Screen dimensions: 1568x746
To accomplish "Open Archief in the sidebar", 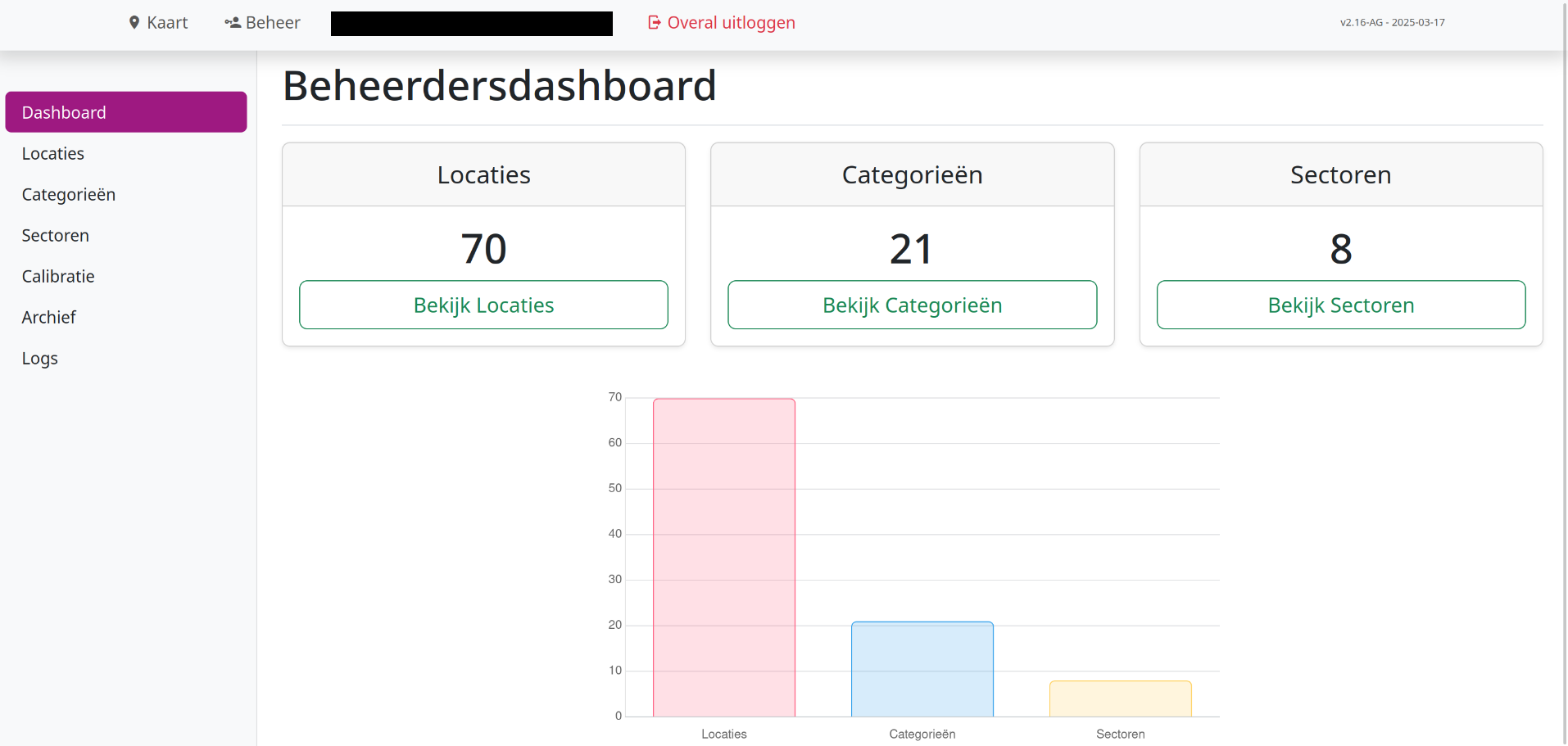I will pos(49,318).
